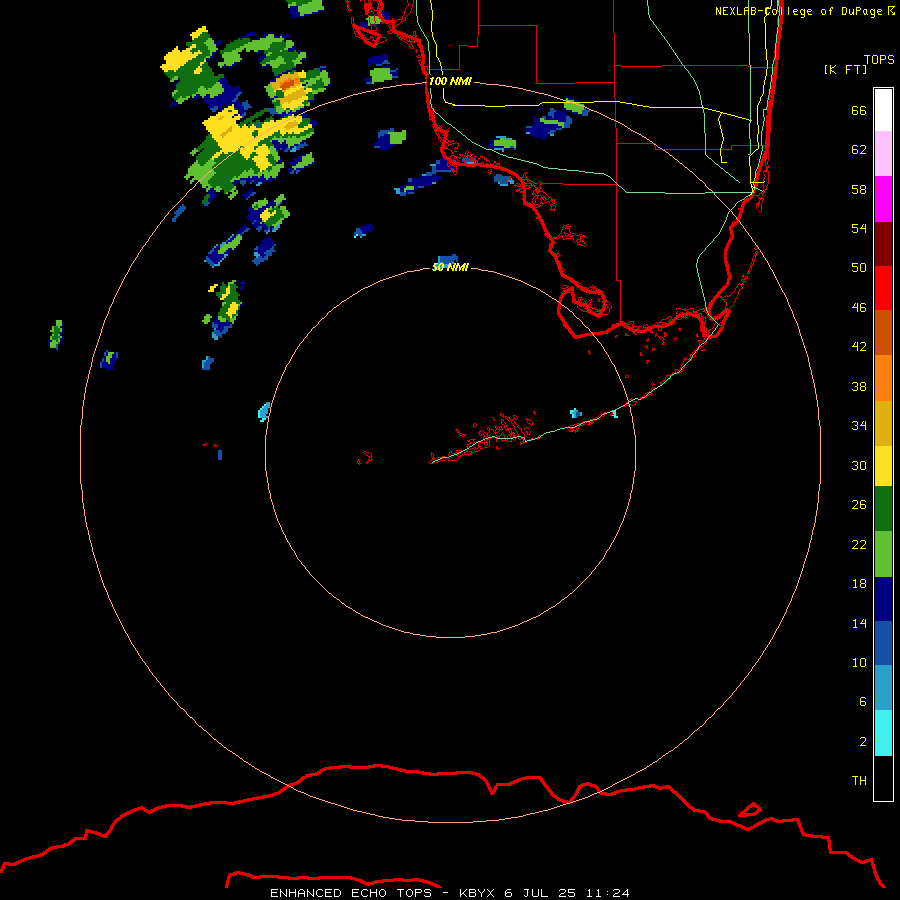Click the bright red swatch between 50 and 54
The image size is (900, 900).
[x=883, y=288]
